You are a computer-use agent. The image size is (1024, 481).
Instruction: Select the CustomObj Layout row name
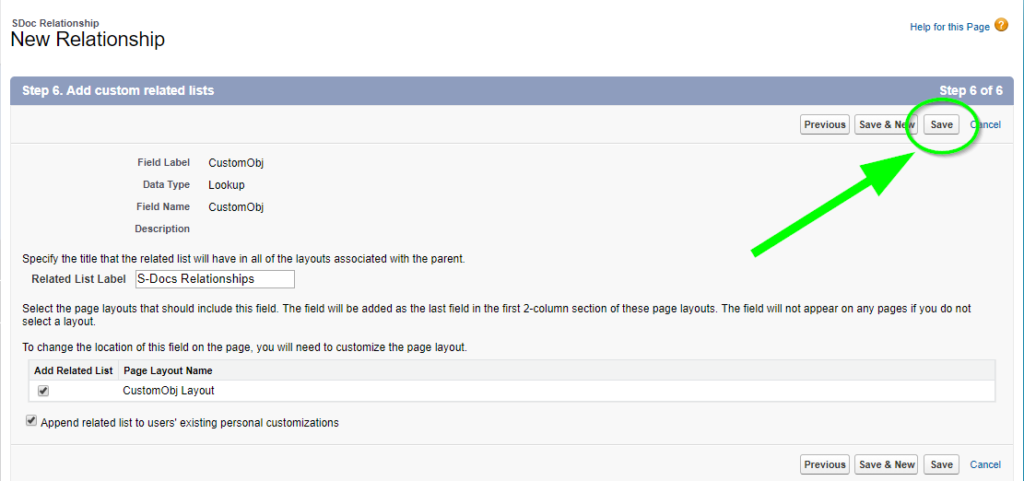(168, 391)
